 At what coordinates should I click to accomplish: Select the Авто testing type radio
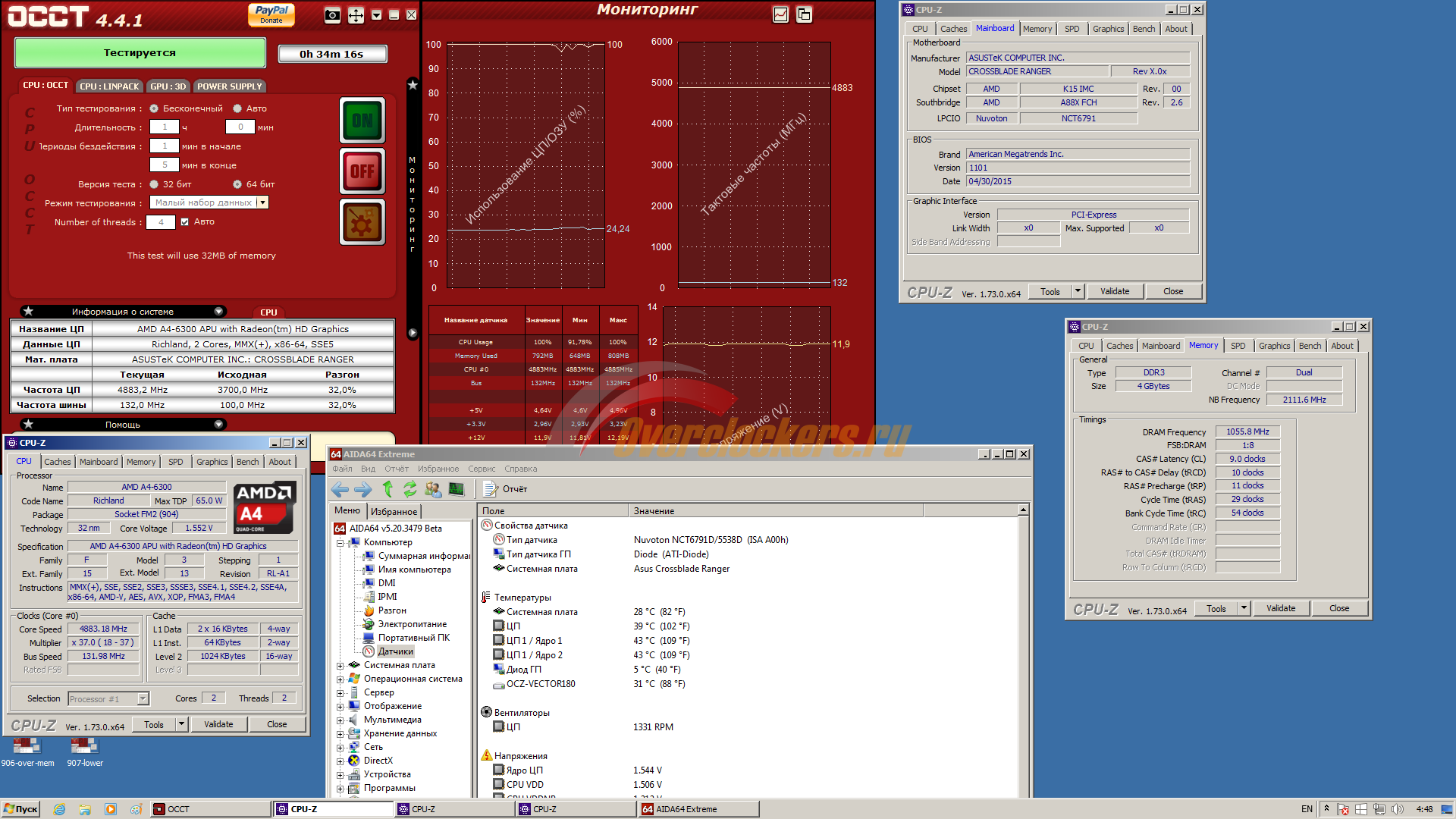tap(237, 108)
